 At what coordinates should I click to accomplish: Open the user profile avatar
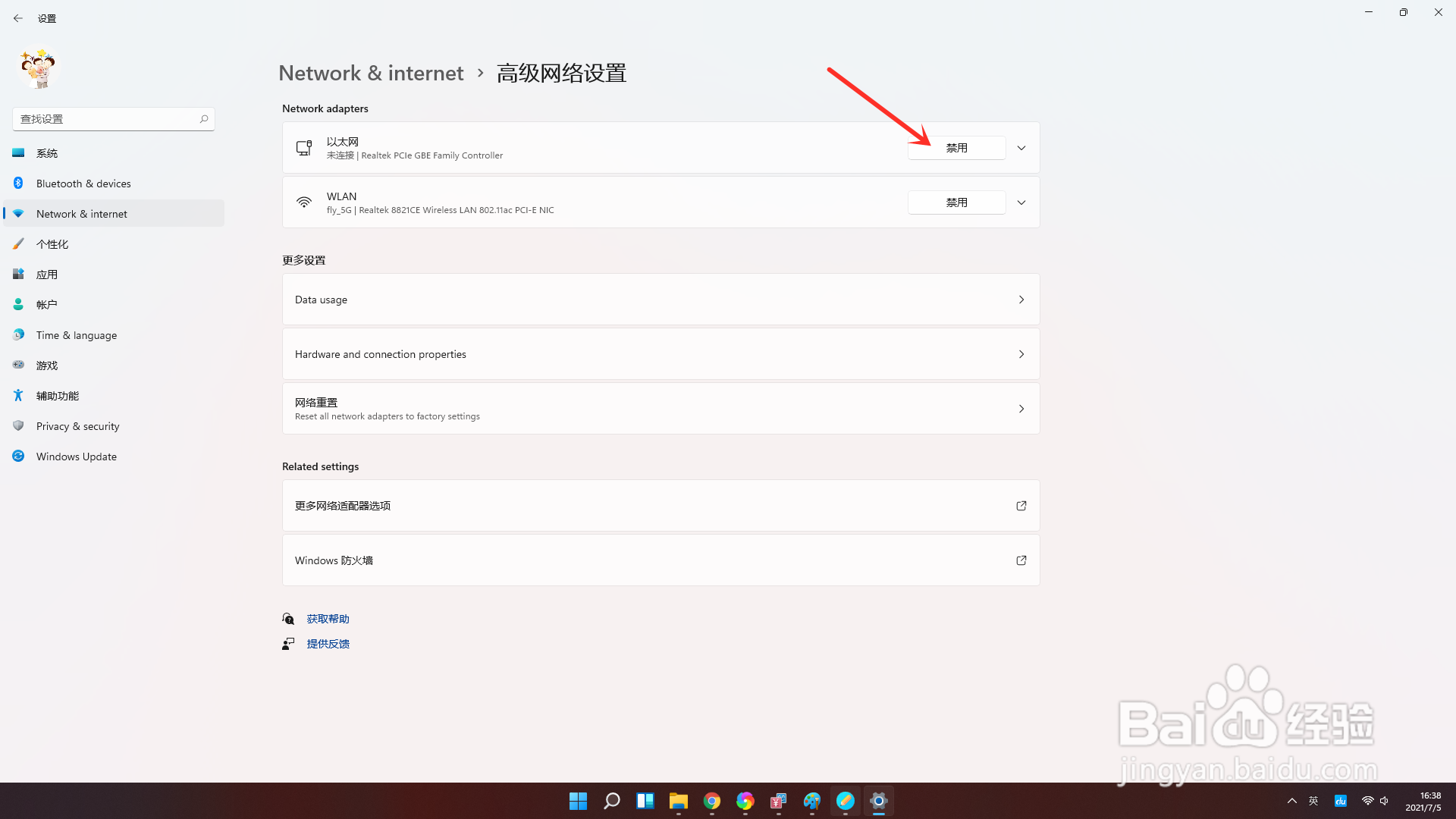click(x=39, y=69)
